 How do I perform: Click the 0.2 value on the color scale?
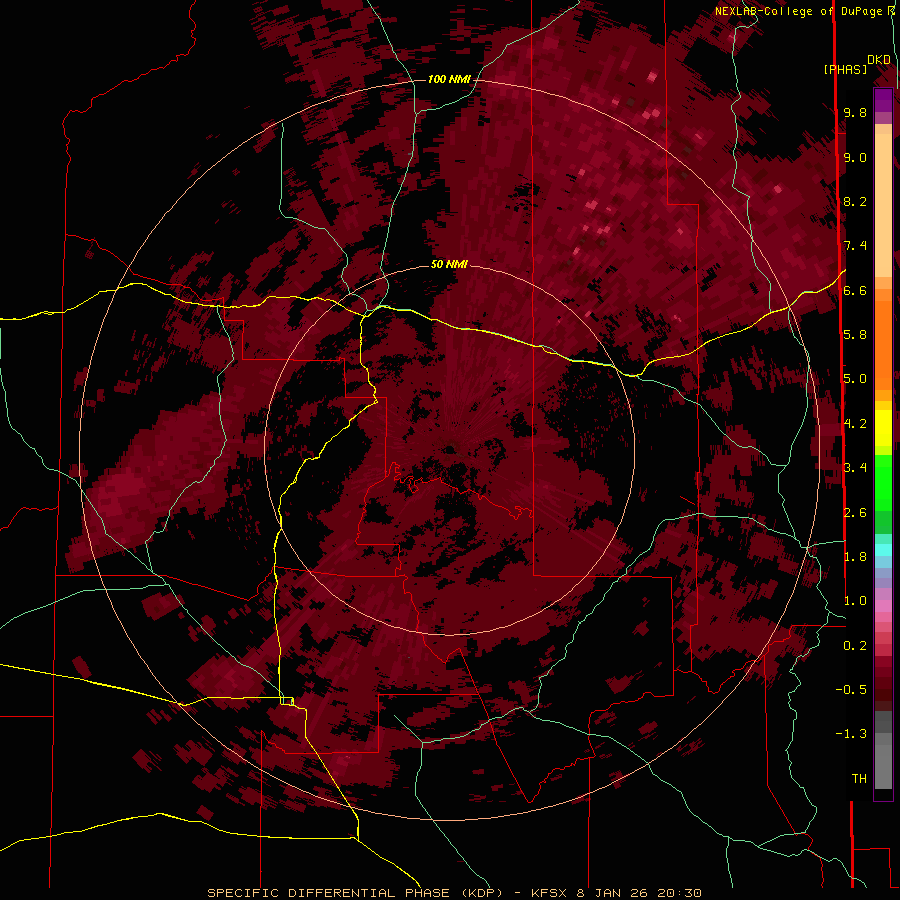(855, 646)
